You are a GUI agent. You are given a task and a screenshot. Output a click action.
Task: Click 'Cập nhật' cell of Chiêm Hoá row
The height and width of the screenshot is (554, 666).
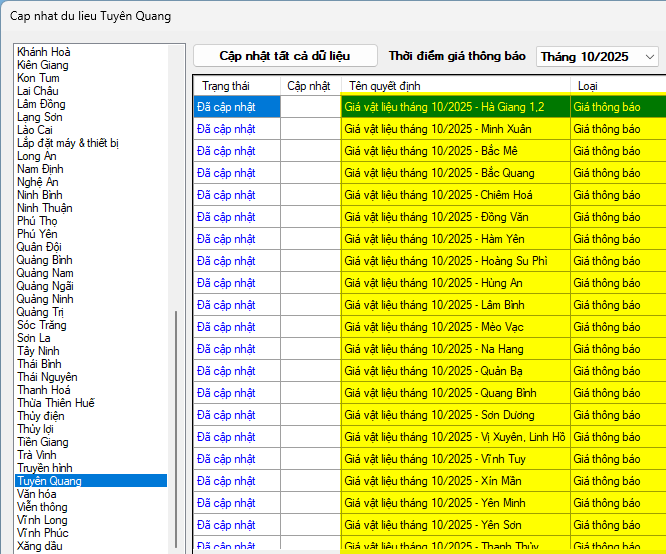[x=310, y=195]
